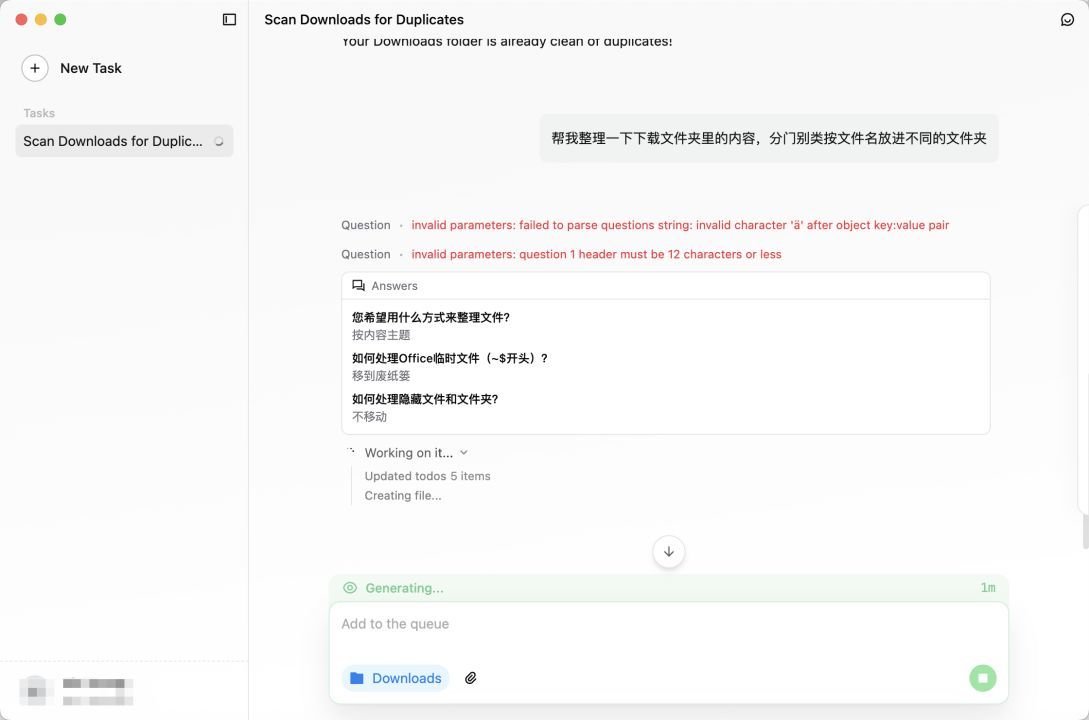1089x720 pixels.
Task: Click the Answers chat bubble icon
Action: [359, 286]
